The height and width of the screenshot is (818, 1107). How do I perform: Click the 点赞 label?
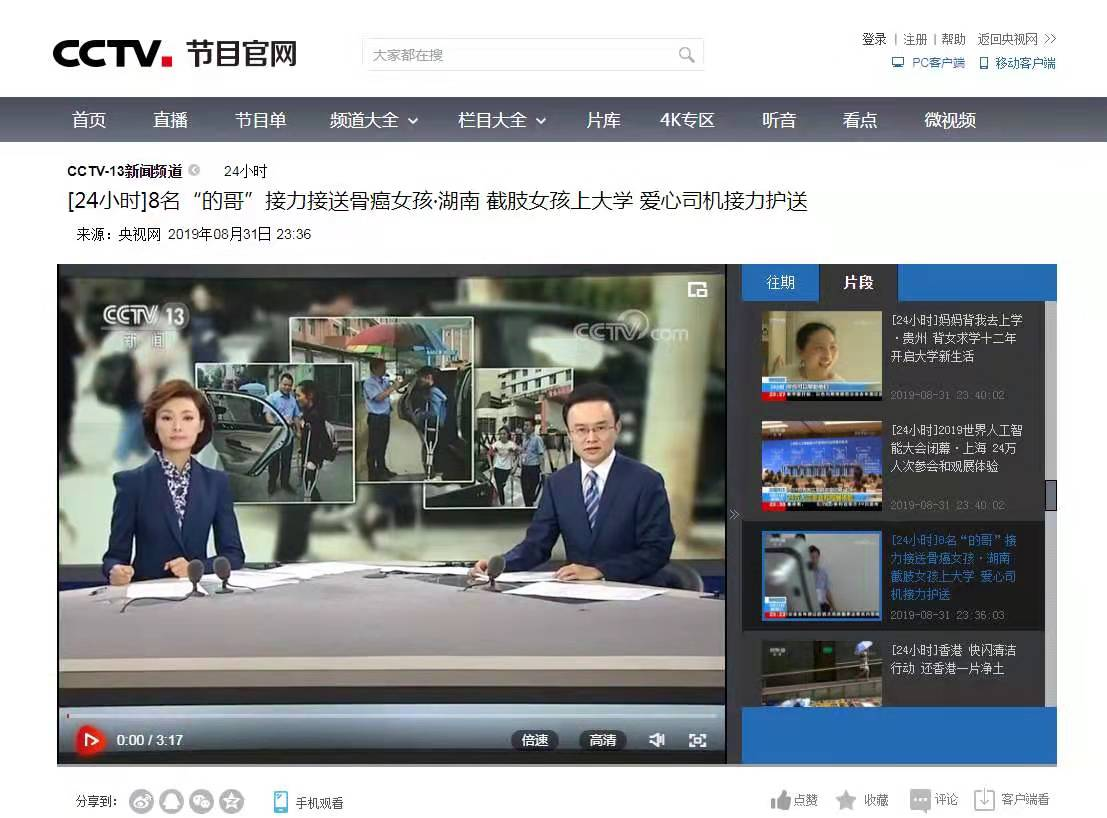point(806,800)
